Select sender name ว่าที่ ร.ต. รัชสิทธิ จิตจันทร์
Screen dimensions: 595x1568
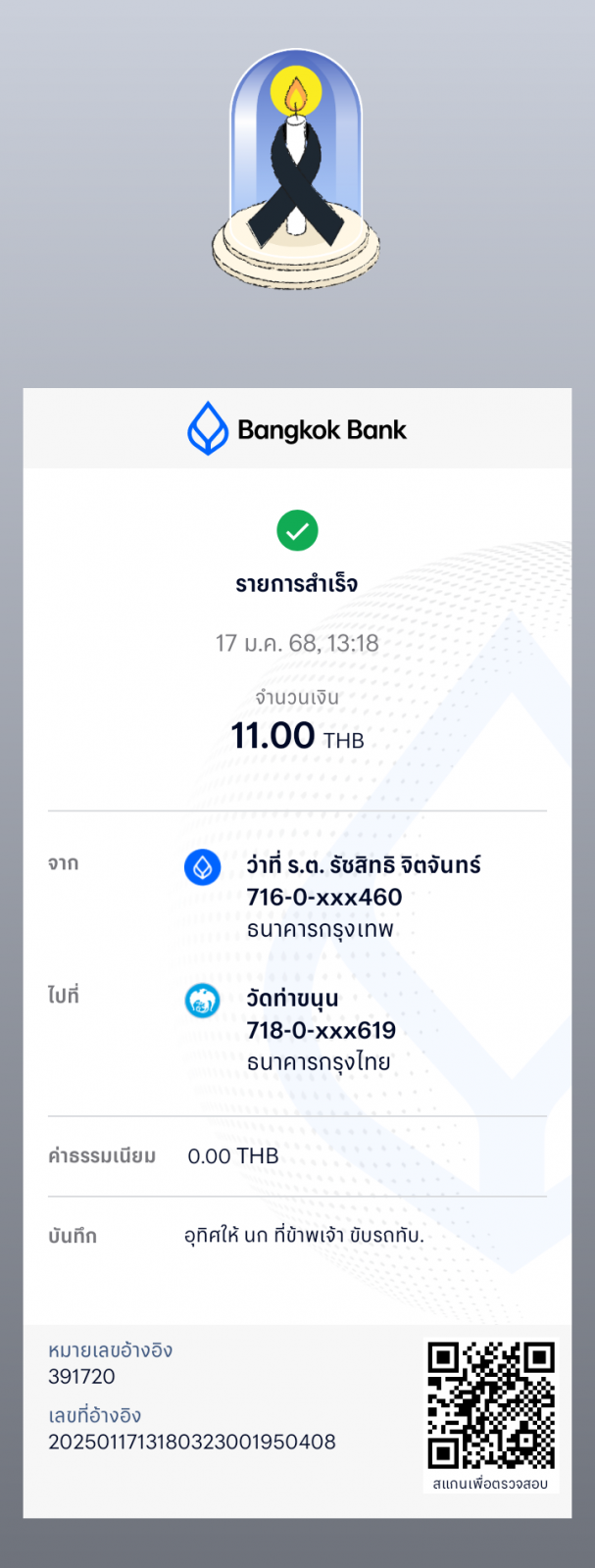364,864
